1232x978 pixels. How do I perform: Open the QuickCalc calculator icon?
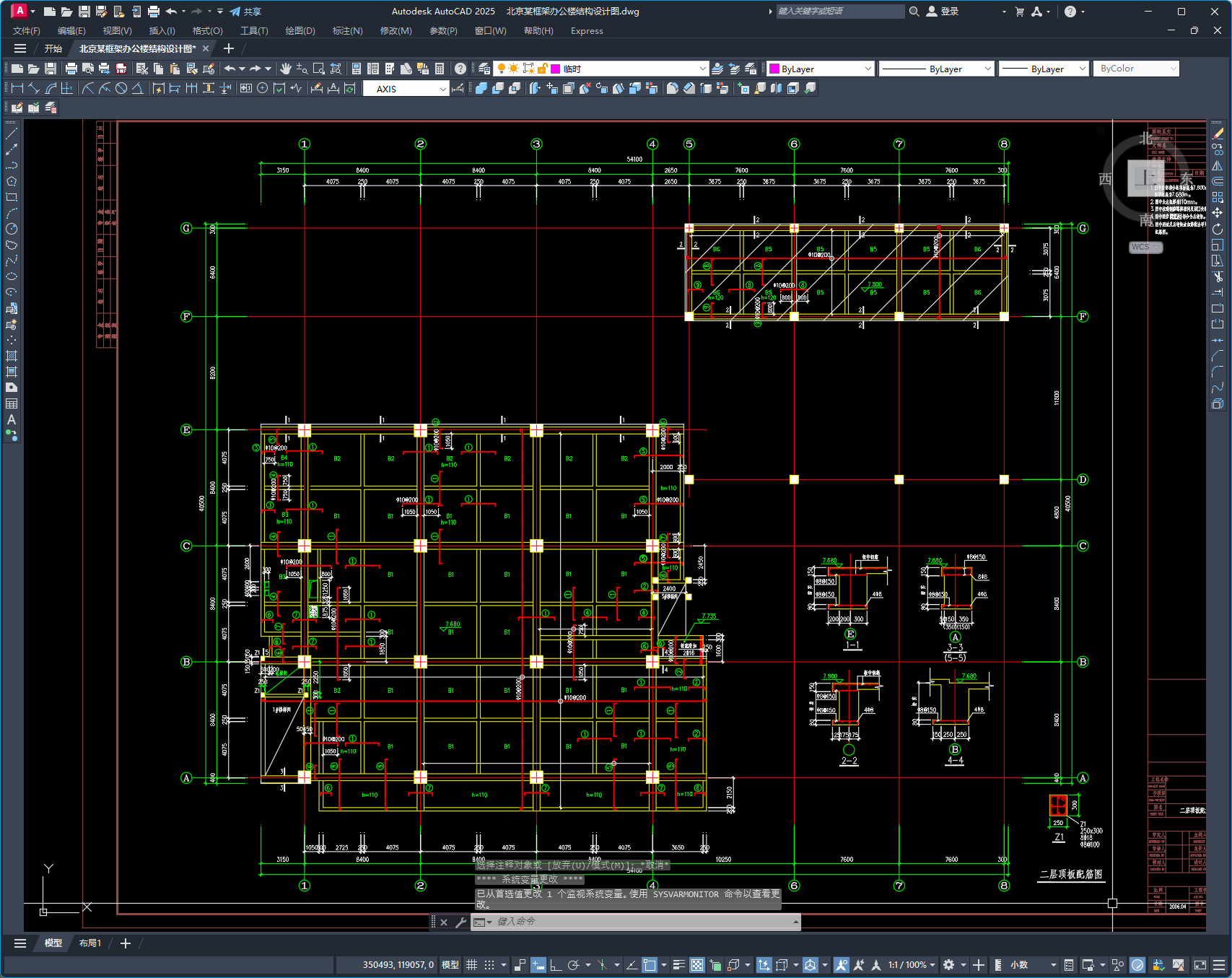pos(440,69)
